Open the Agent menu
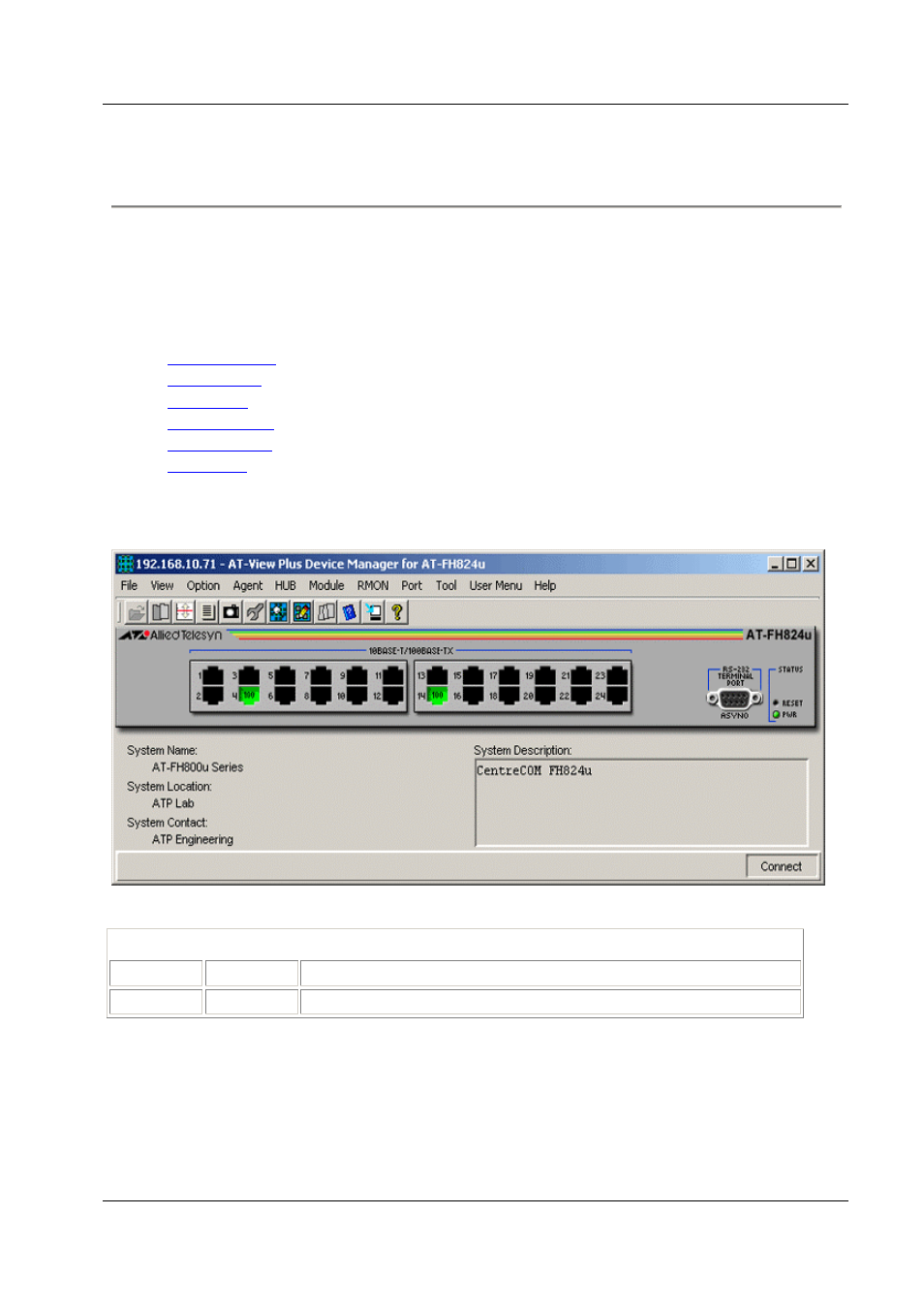 tap(248, 586)
